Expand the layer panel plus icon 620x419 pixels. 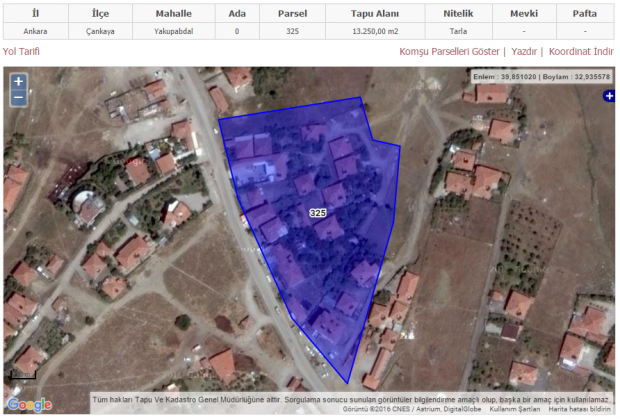609,96
